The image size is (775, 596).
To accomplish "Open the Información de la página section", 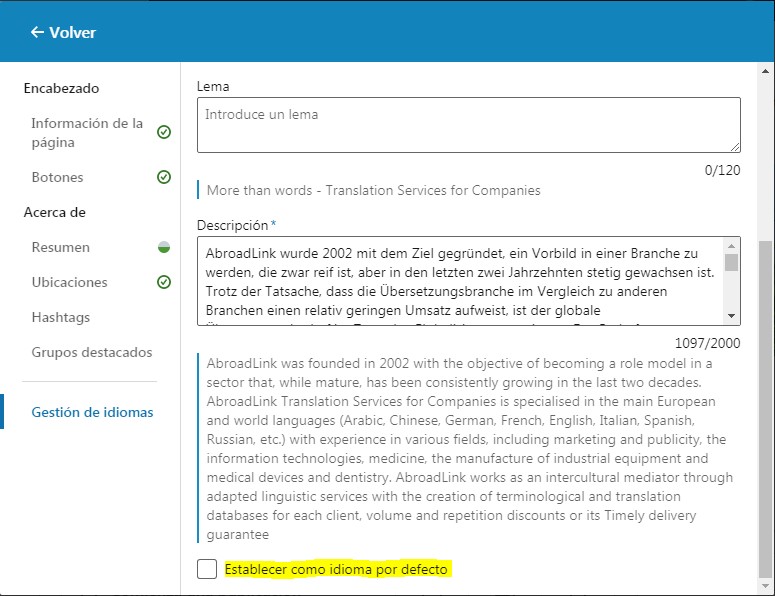I will click(x=87, y=132).
